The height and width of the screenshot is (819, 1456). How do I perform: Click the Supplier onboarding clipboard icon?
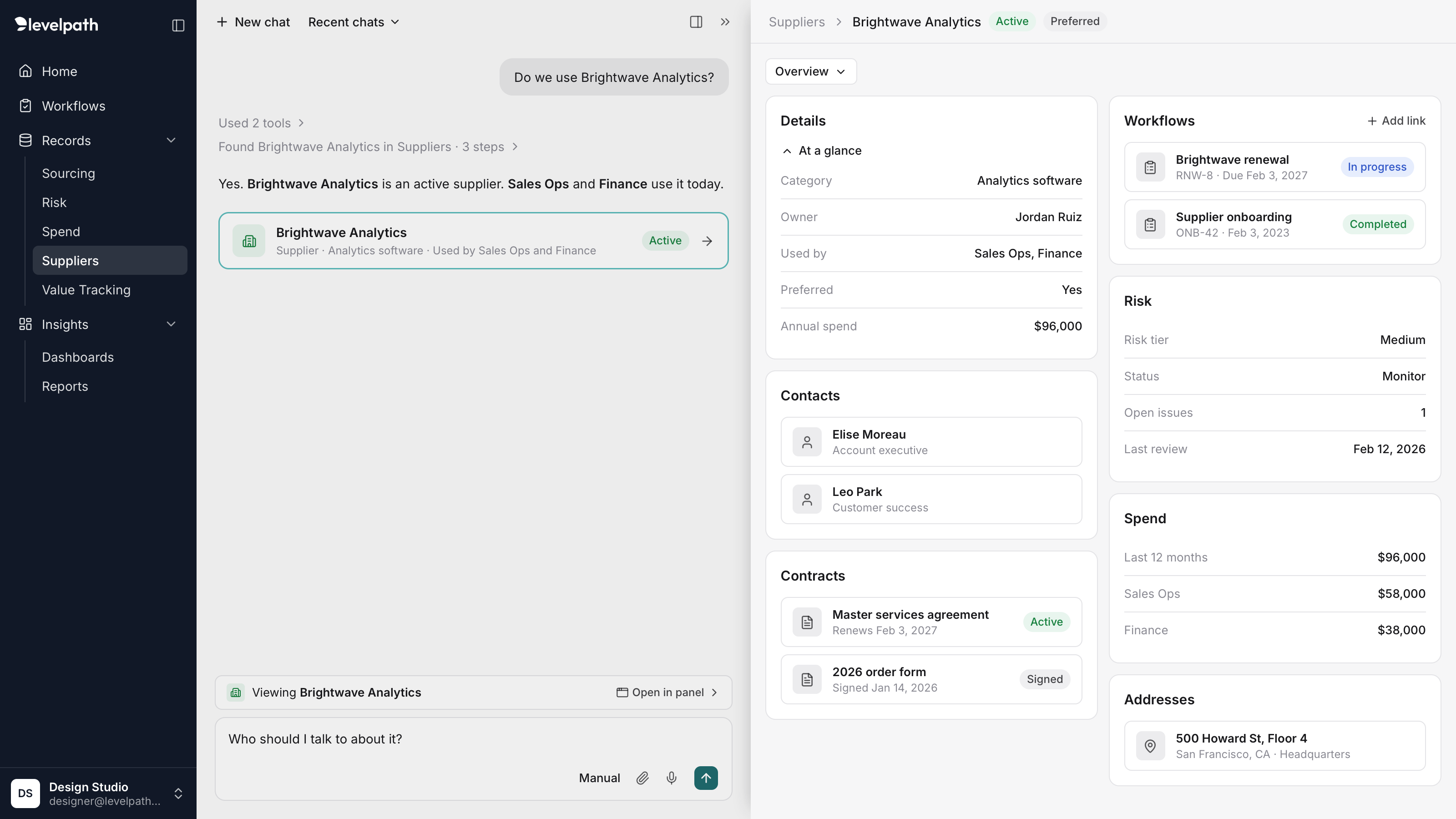[x=1150, y=224]
